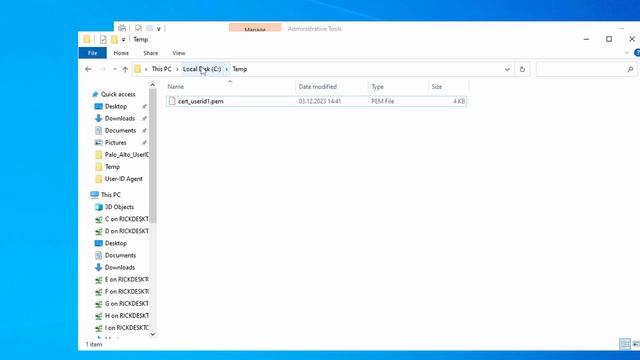The image size is (640, 360).
Task: Select the cert_userid1.pem file
Action: pos(316,101)
